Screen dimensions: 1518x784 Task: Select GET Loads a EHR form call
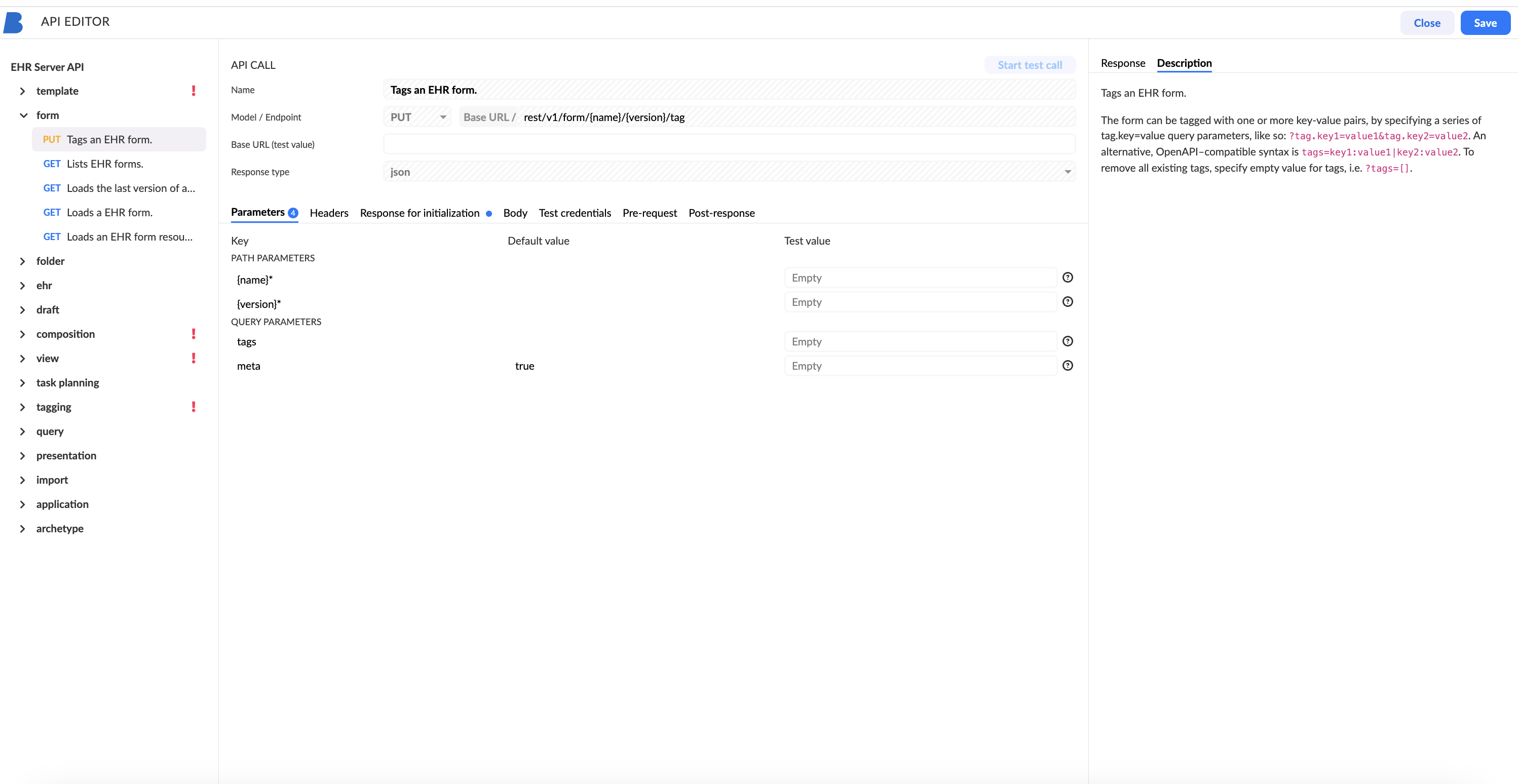pyautogui.click(x=119, y=213)
